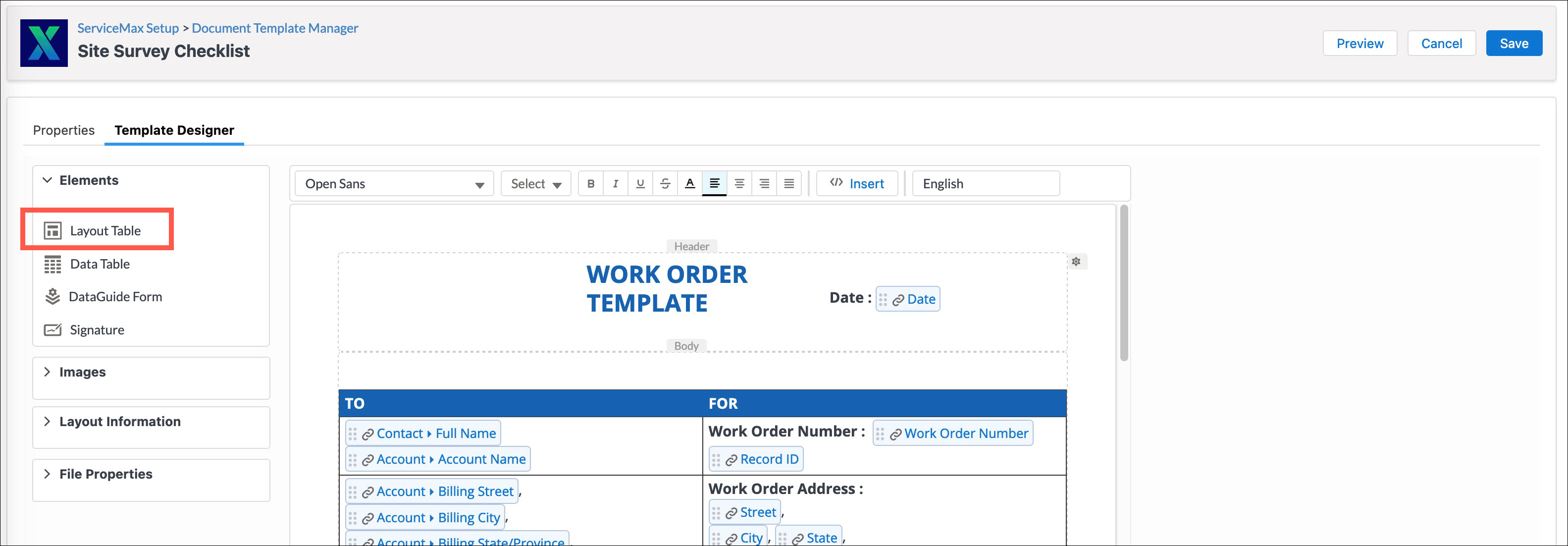1568x546 pixels.
Task: Select the DataGuide Form element
Action: pos(114,297)
